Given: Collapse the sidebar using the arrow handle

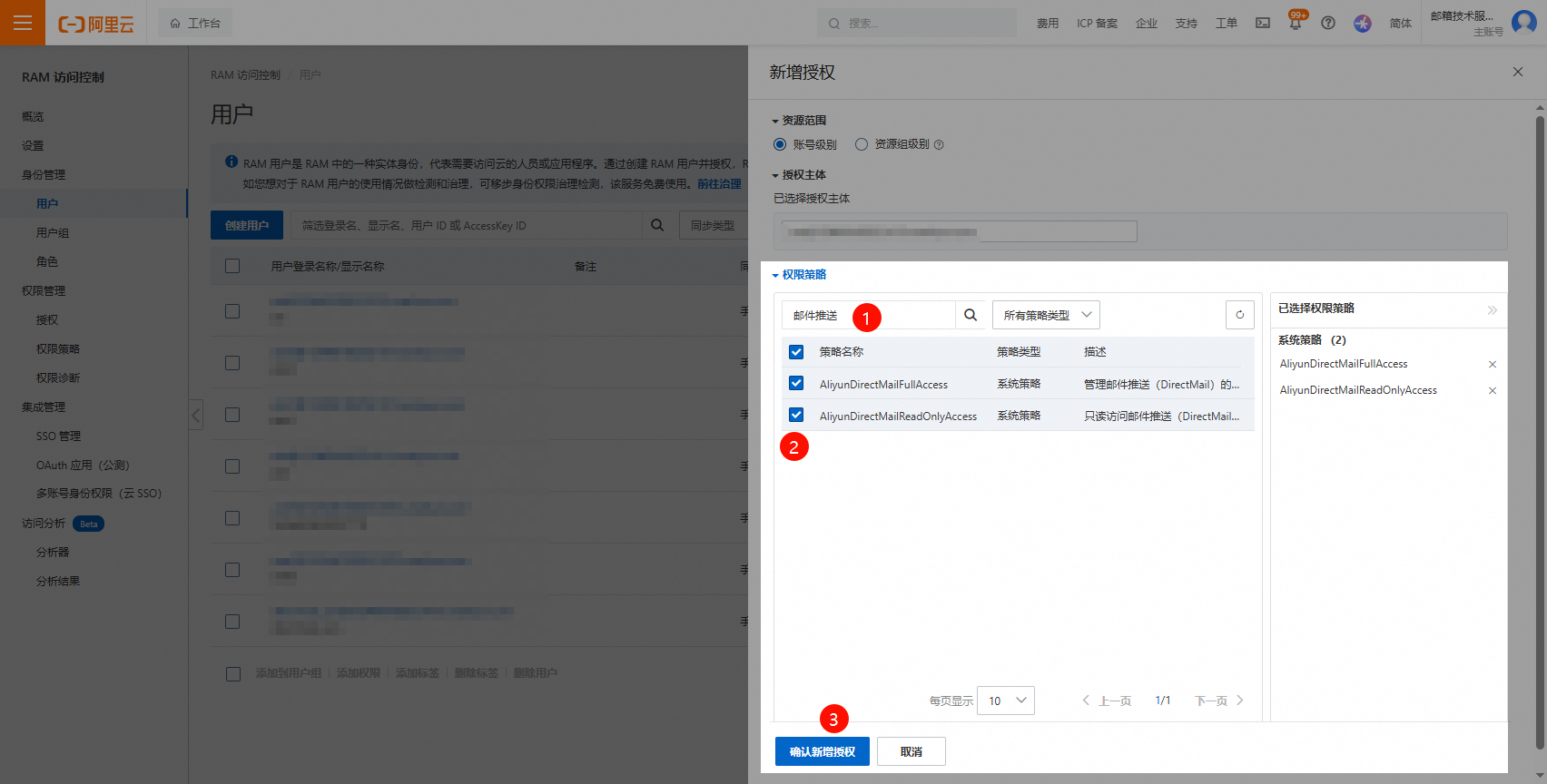Looking at the screenshot, I should [196, 416].
